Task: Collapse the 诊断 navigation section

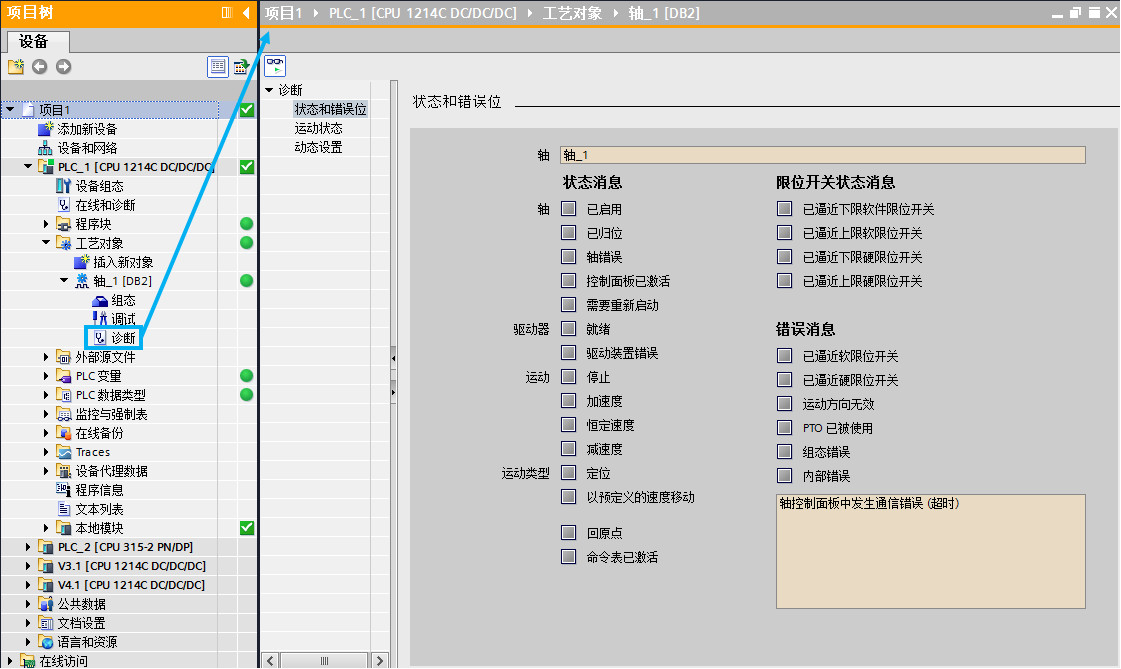Action: pyautogui.click(x=270, y=90)
